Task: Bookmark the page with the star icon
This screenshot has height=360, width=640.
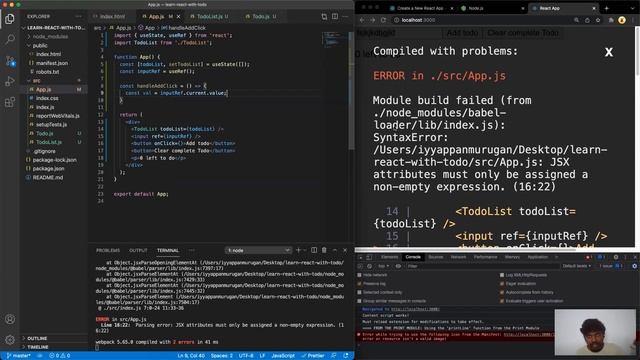Action: click(x=598, y=20)
